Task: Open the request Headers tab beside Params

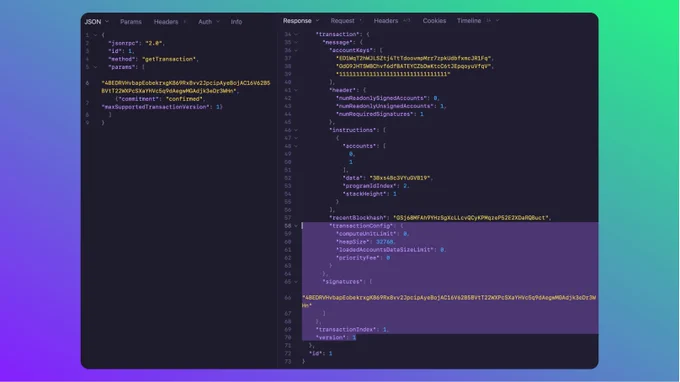Action: pos(166,22)
